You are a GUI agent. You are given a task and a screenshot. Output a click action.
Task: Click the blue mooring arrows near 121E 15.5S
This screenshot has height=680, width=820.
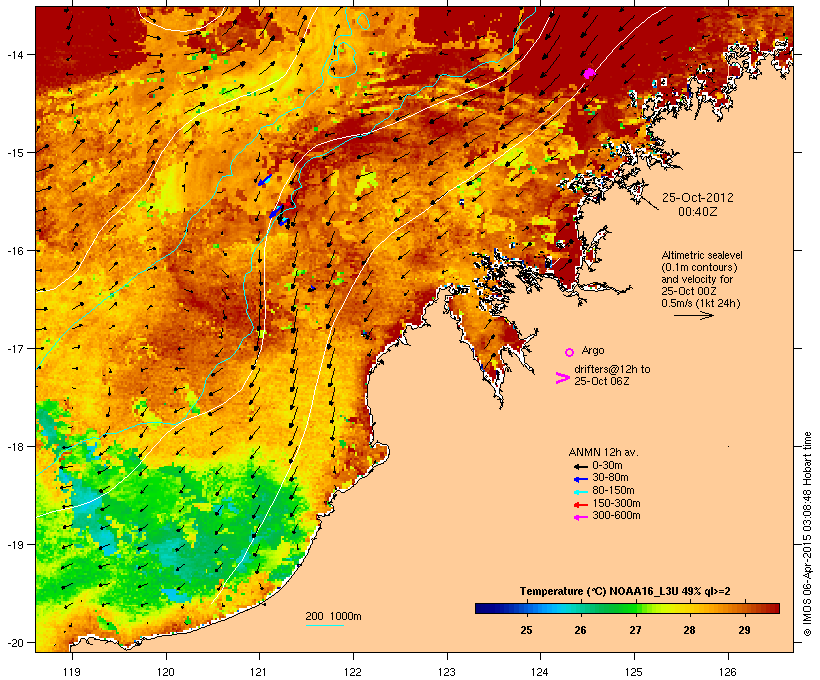pyautogui.click(x=275, y=213)
